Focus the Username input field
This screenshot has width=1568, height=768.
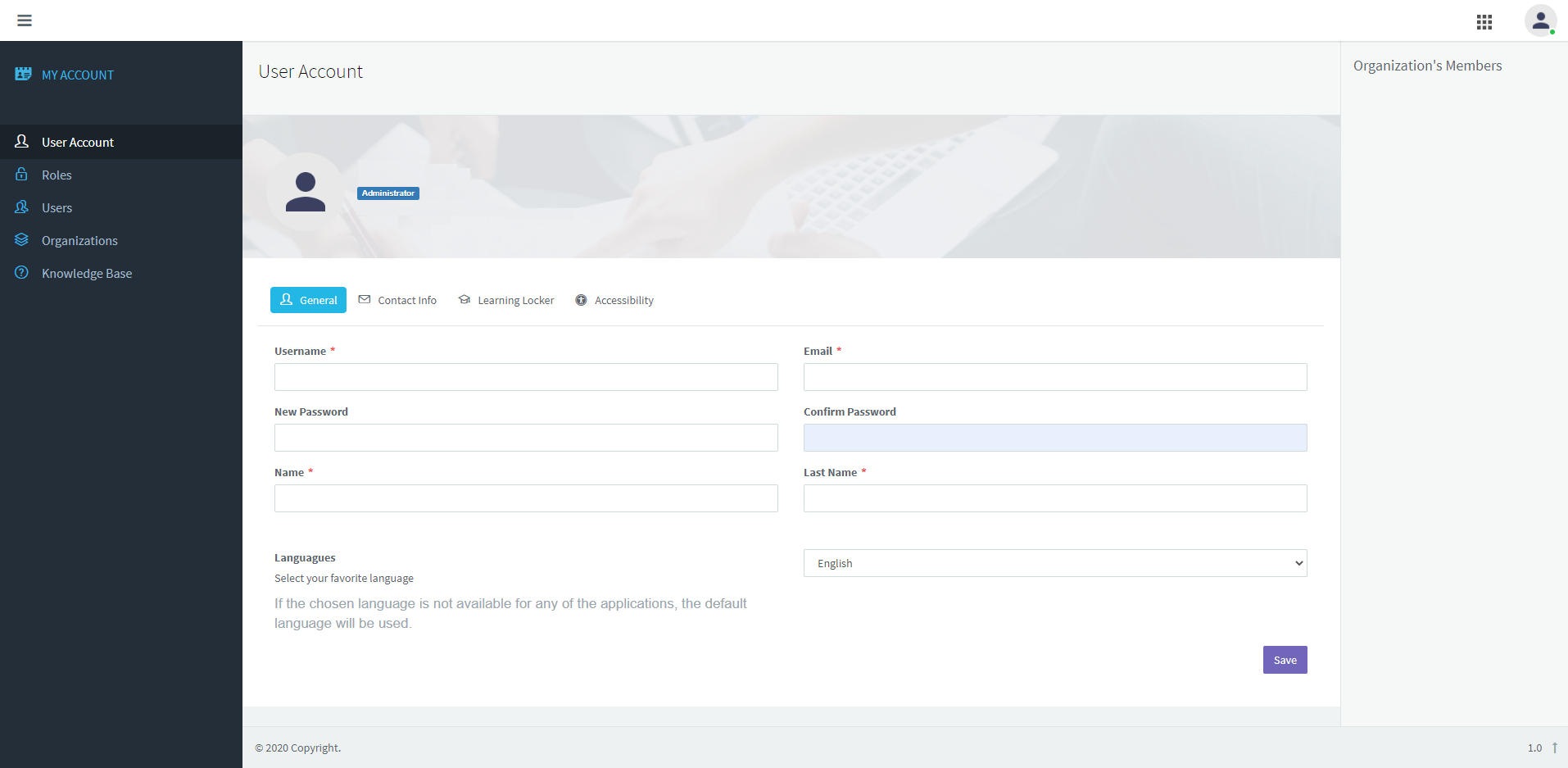[526, 377]
